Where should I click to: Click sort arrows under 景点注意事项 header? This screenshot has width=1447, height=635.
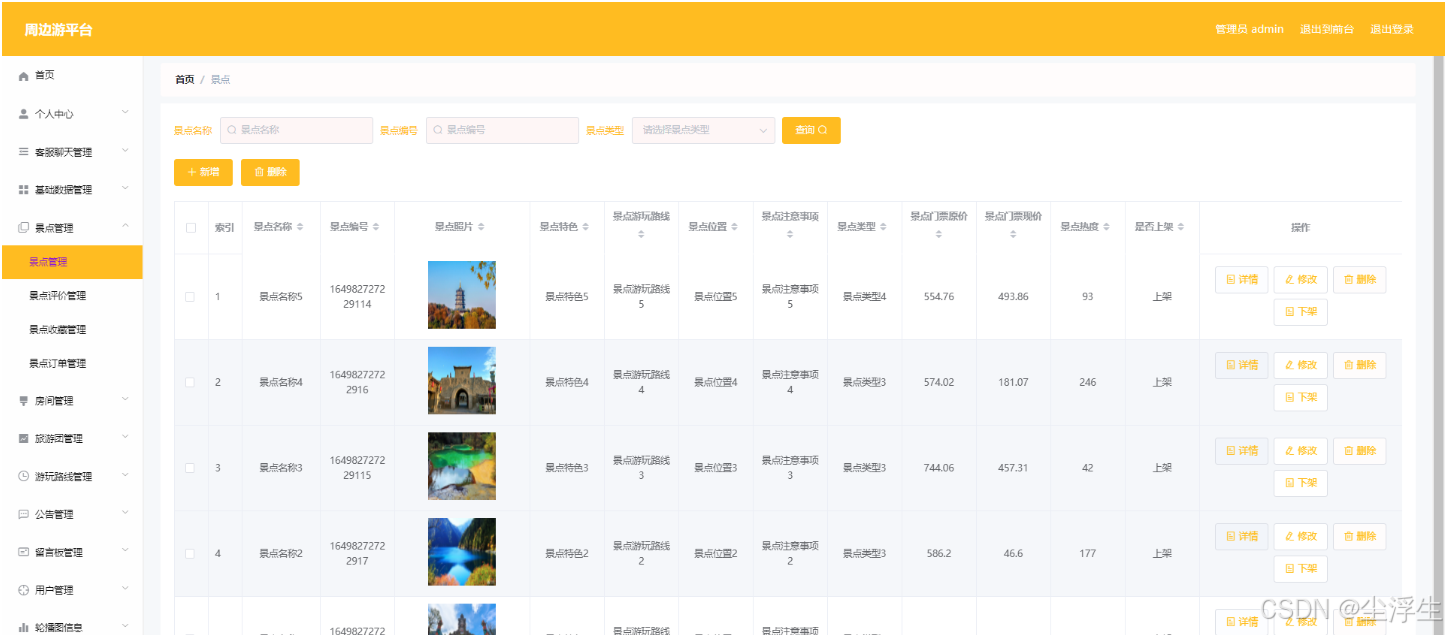(x=790, y=235)
